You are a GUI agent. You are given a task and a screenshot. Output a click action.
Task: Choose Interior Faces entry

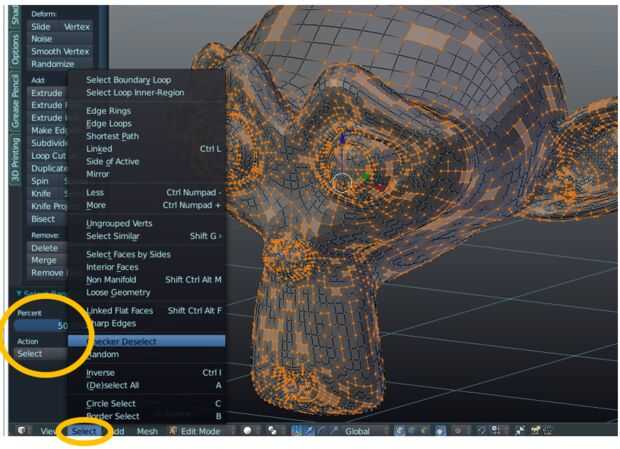[146, 267]
